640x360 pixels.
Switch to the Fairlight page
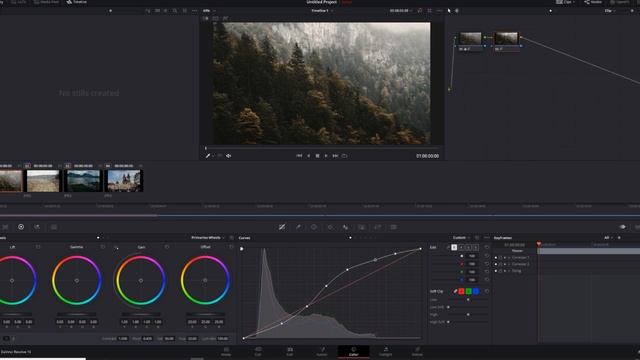[385, 351]
